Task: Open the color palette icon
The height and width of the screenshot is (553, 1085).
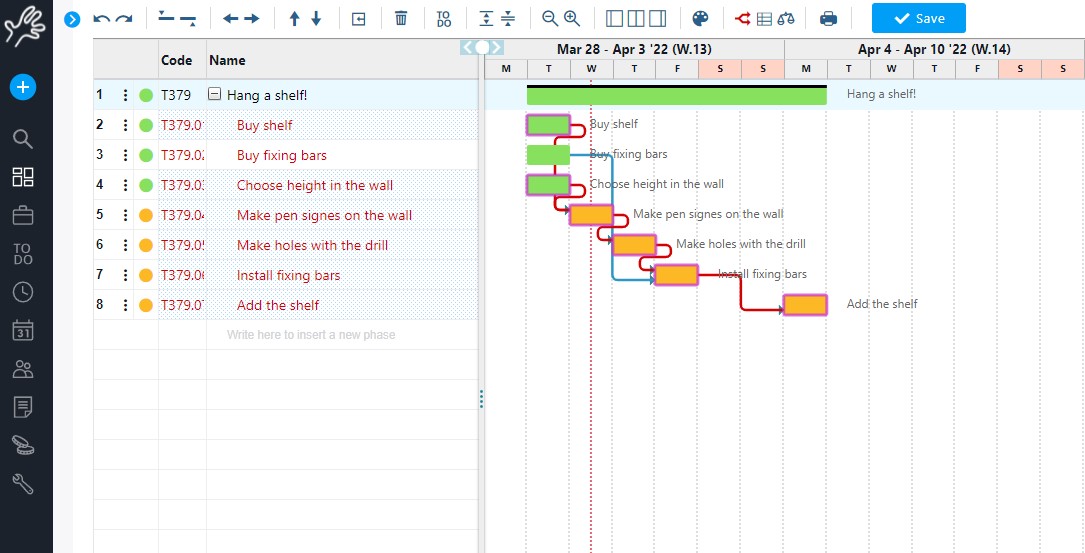Action: (x=700, y=18)
